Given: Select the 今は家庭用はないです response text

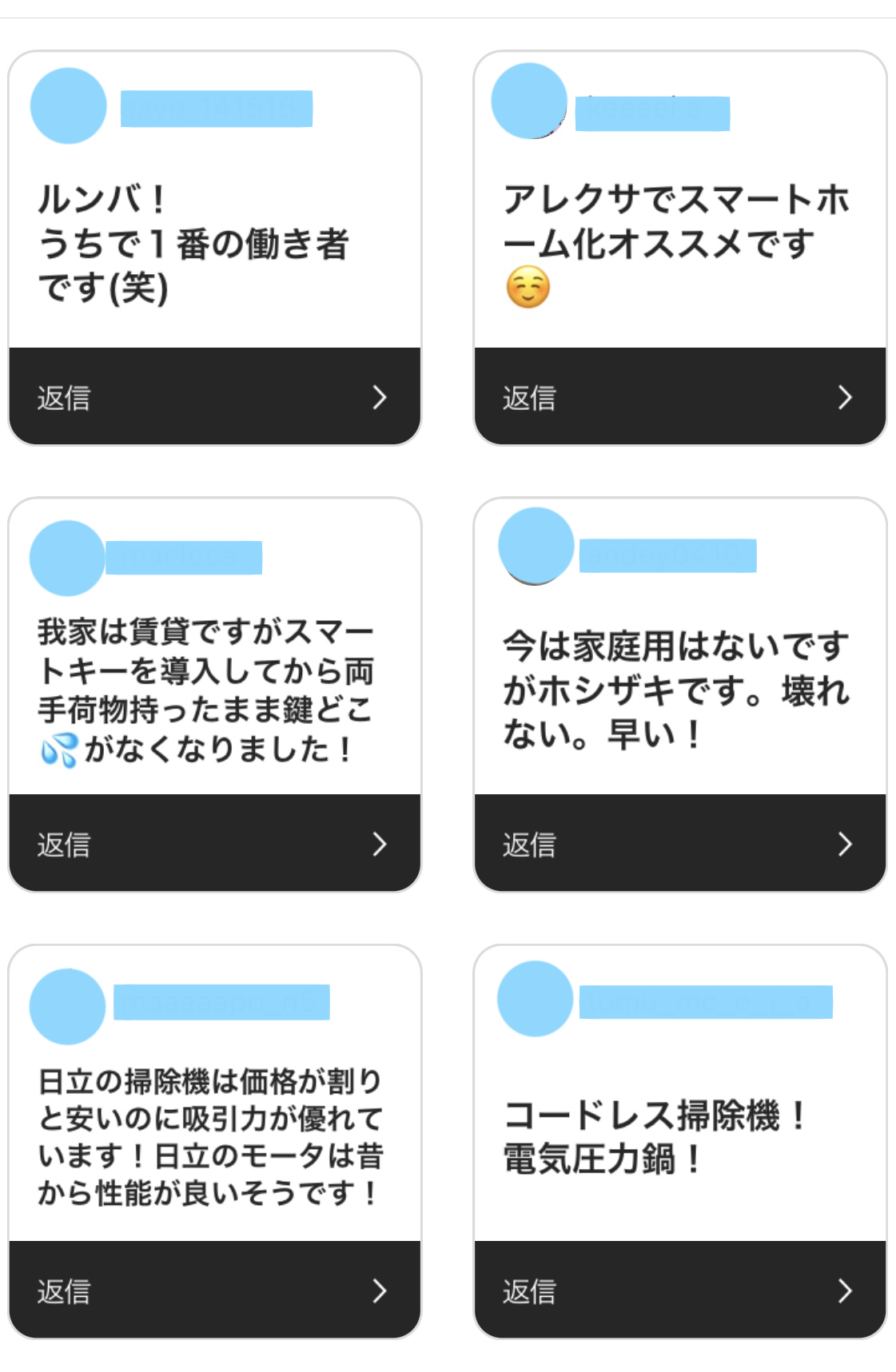Looking at the screenshot, I should coord(675,690).
